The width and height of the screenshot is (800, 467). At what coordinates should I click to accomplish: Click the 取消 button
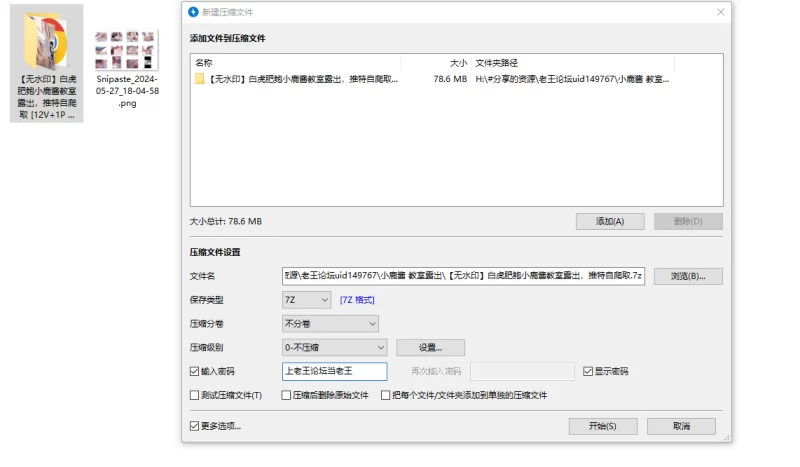(x=681, y=426)
